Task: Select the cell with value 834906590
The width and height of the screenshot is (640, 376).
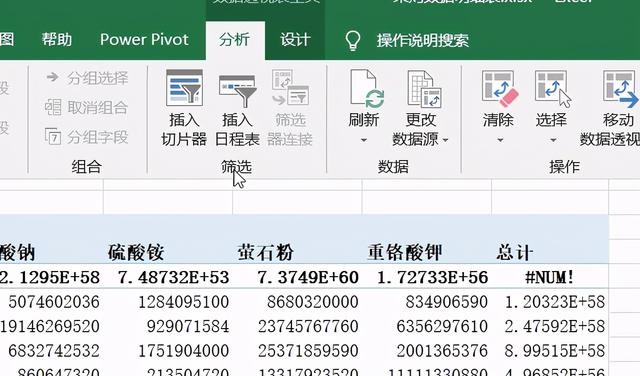Action: pyautogui.click(x=427, y=302)
